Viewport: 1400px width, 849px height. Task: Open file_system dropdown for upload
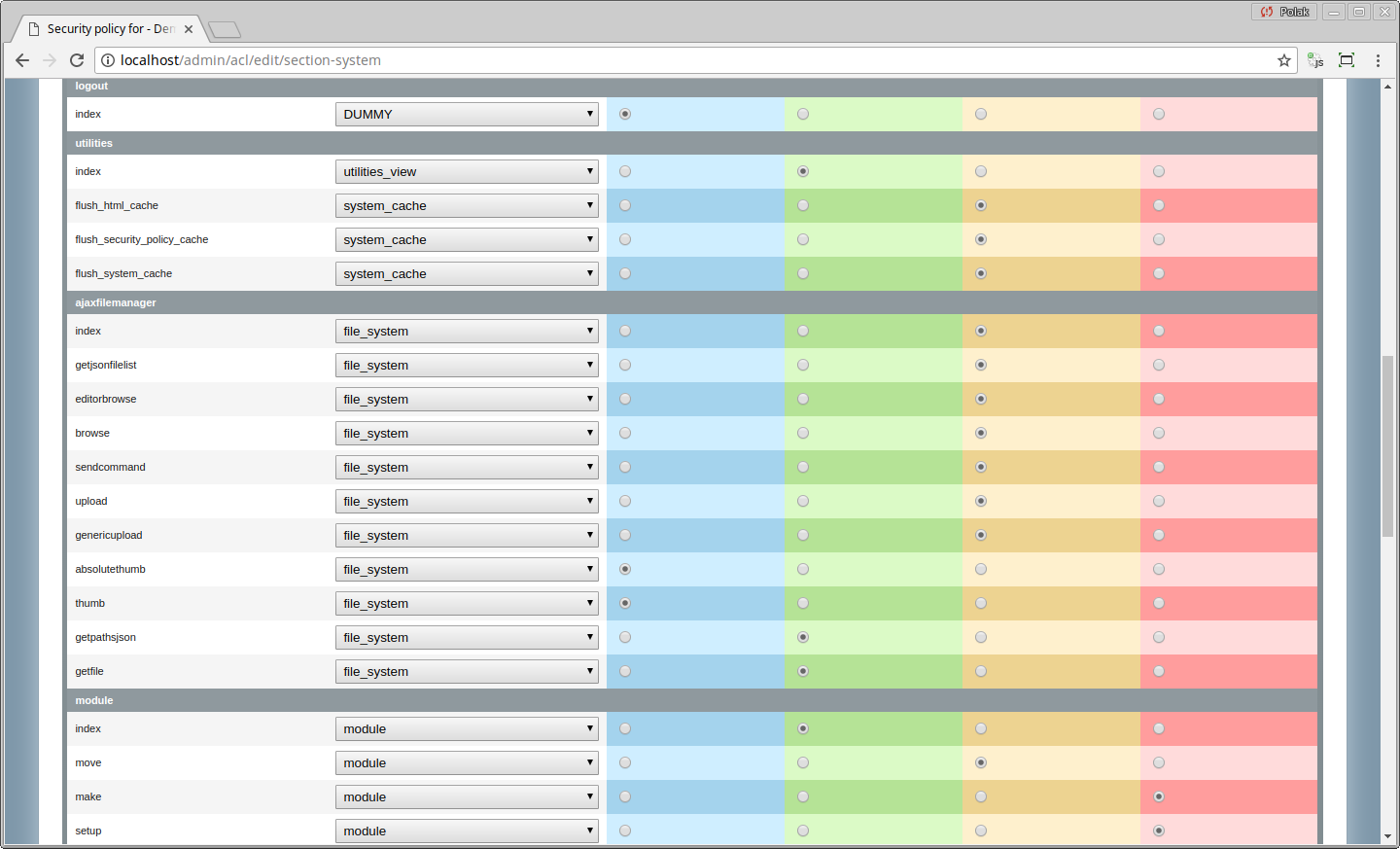(x=467, y=501)
